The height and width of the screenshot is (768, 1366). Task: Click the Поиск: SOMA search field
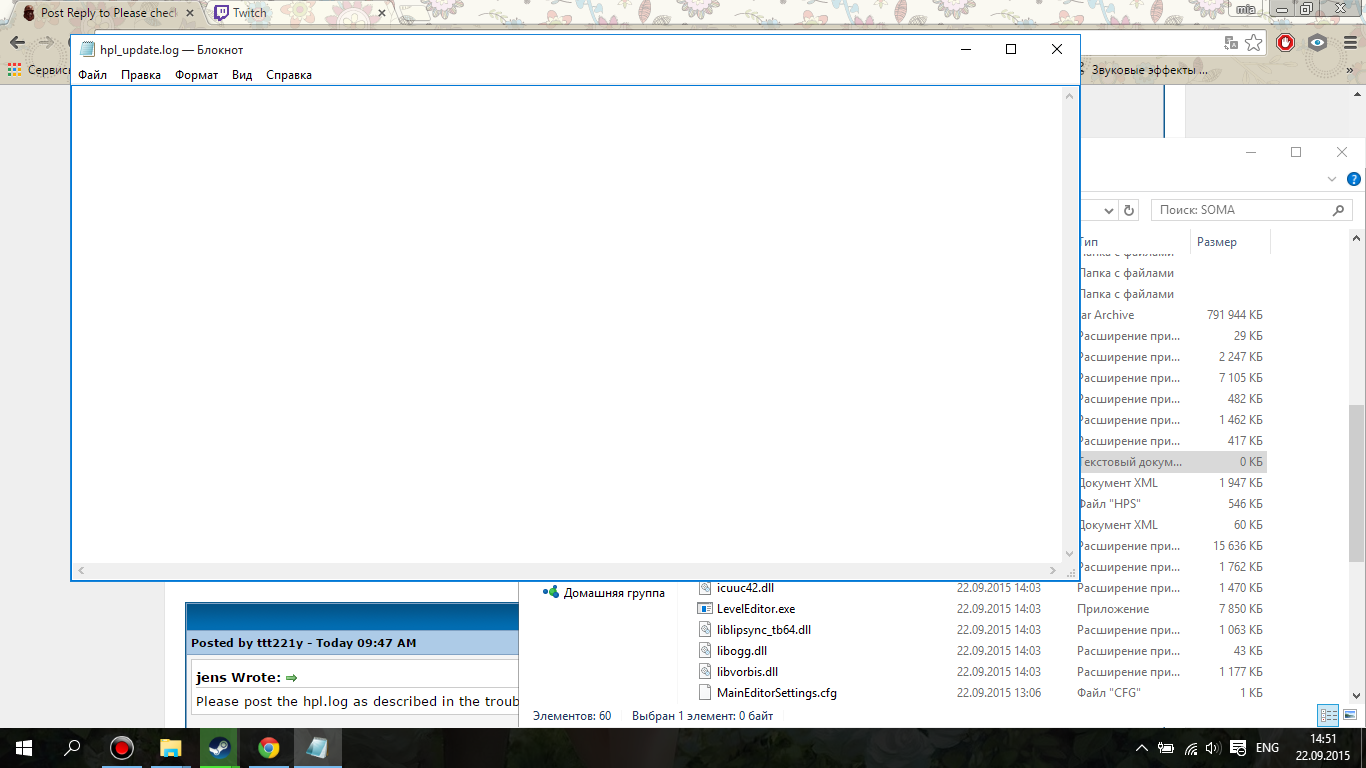coord(1240,210)
